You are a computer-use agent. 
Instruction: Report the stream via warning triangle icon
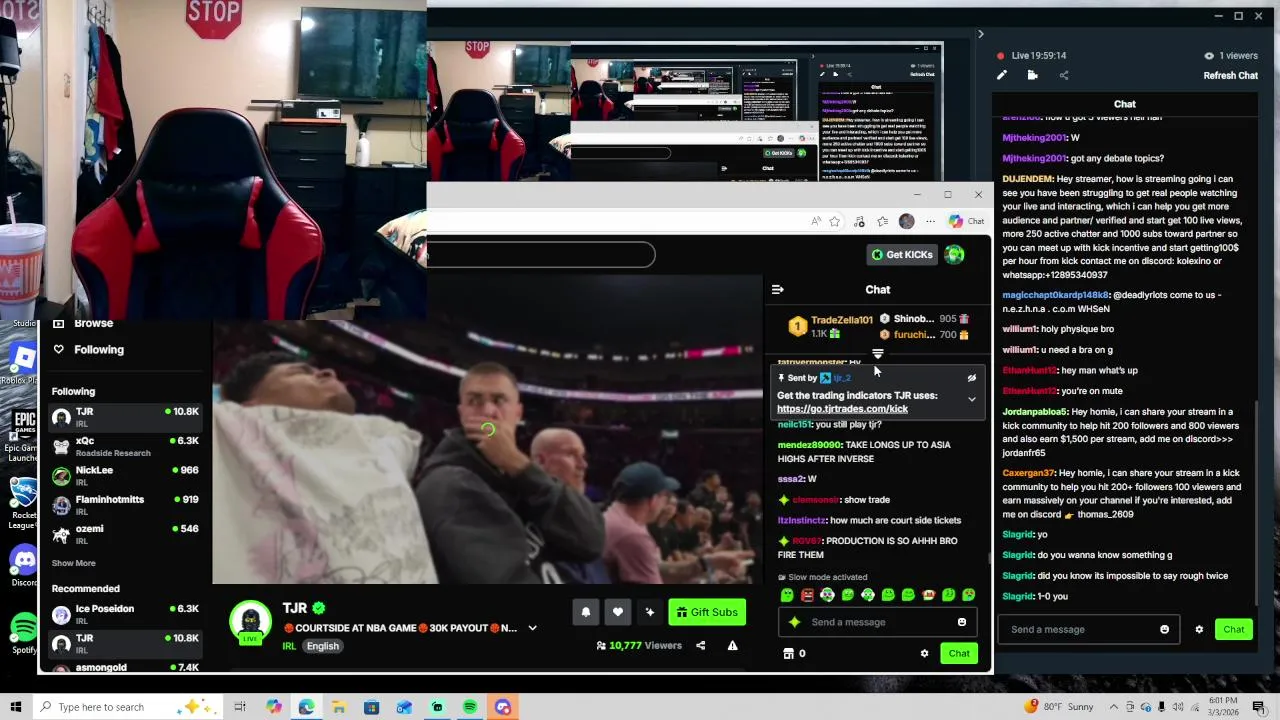pos(732,646)
